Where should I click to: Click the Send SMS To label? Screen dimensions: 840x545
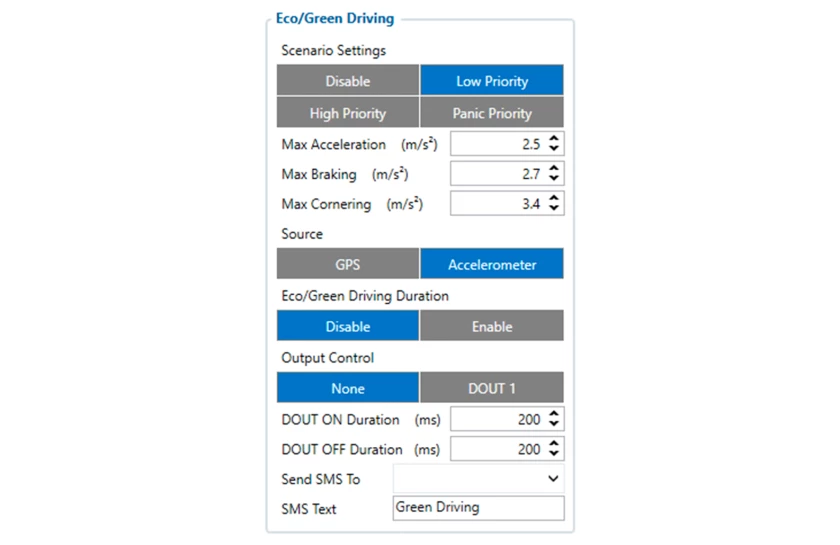(x=320, y=479)
